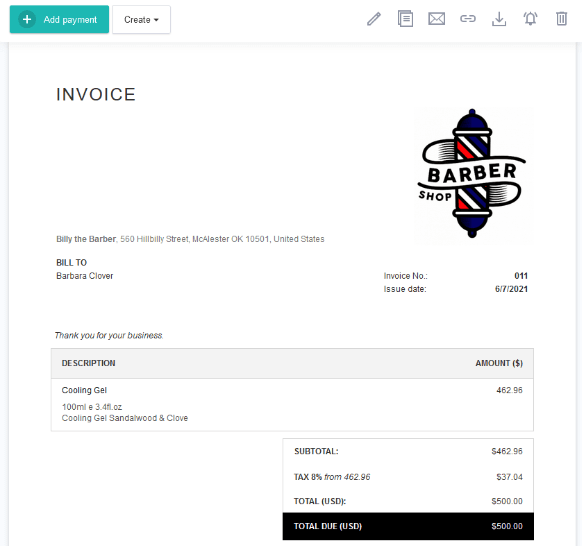Screen dimensions: 582x546
Task: Select the INVOICE heading text
Action: 96,94
